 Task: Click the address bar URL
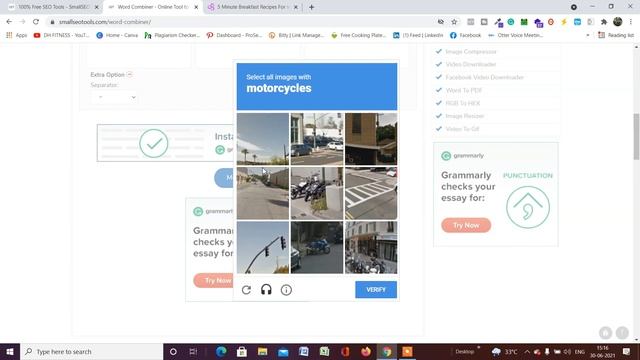click(105, 22)
